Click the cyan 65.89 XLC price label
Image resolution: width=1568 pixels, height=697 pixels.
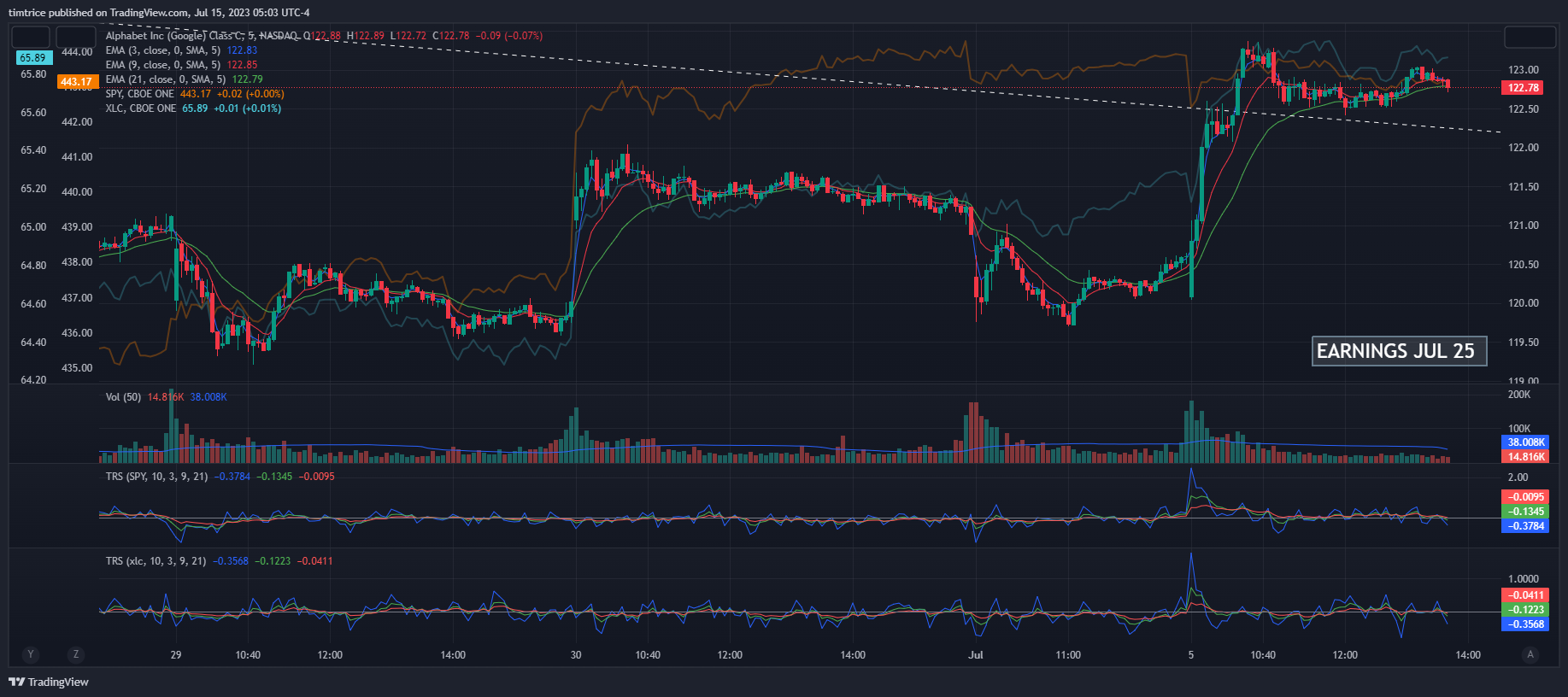click(33, 58)
